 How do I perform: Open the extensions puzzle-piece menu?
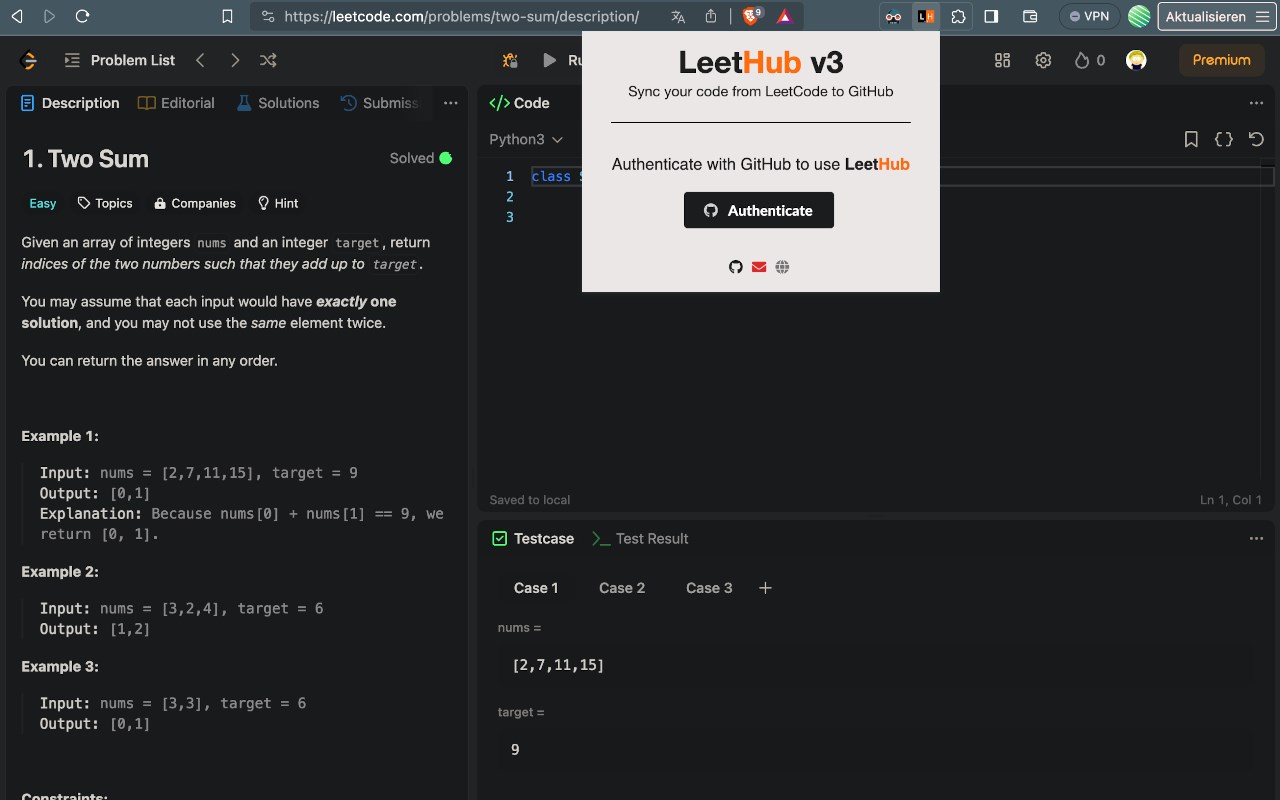point(958,16)
